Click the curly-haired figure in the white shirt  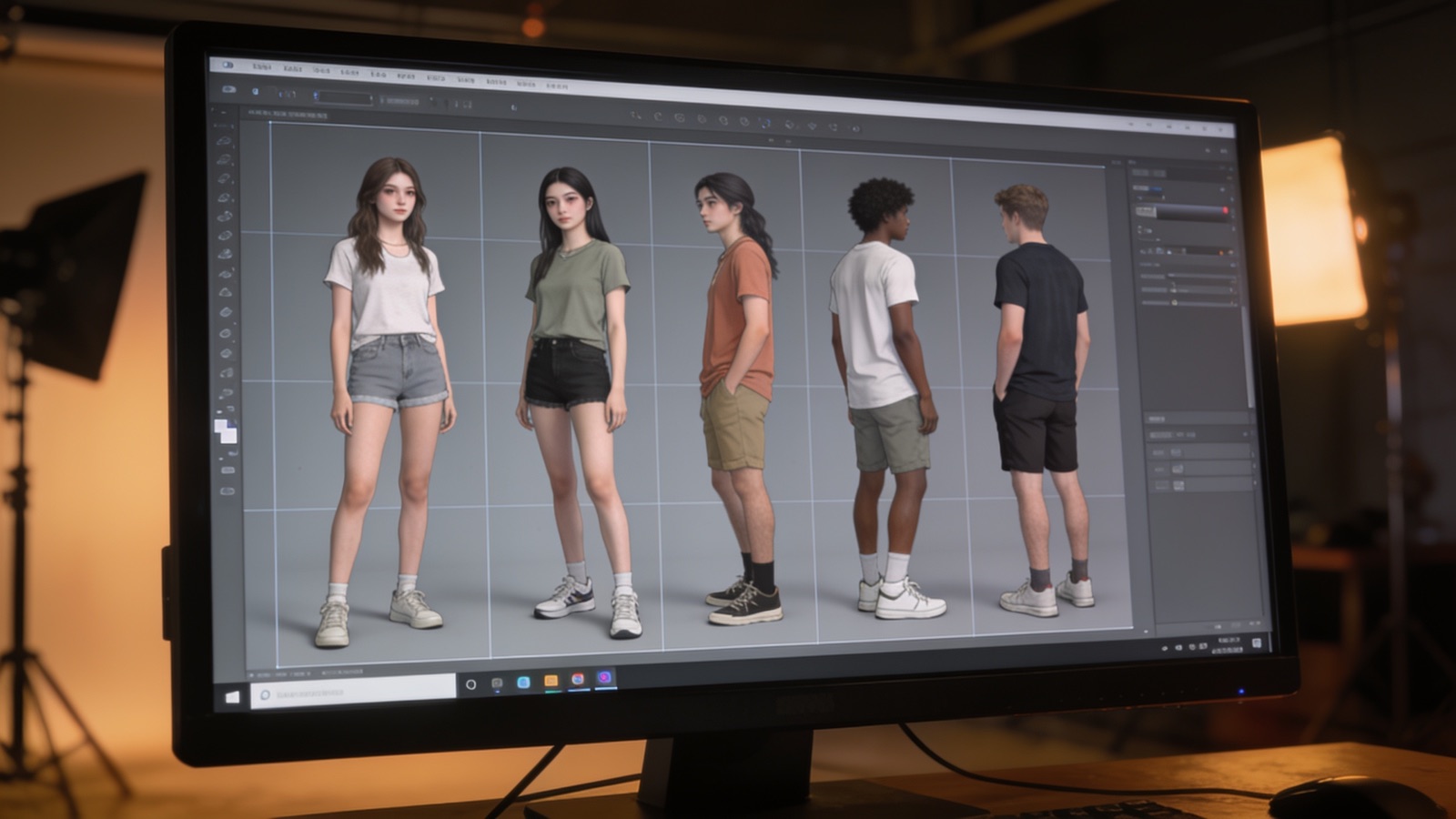pos(886,399)
